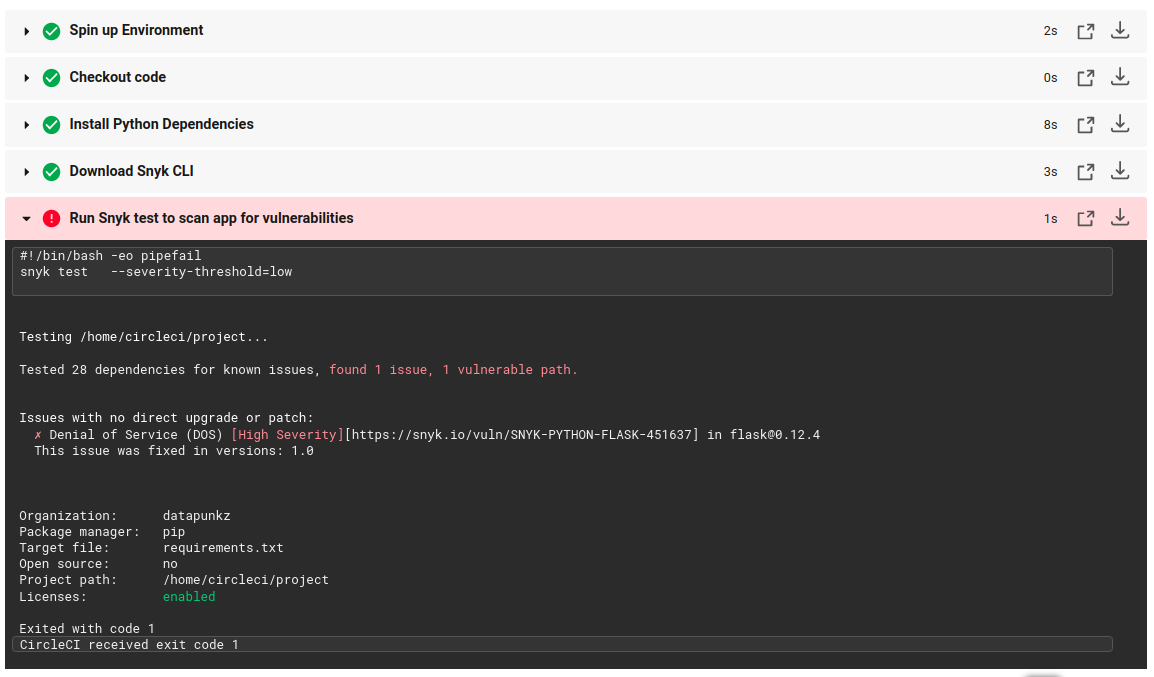1154x677 pixels.
Task: Expand the Install Python Dependencies step
Action: 25,124
